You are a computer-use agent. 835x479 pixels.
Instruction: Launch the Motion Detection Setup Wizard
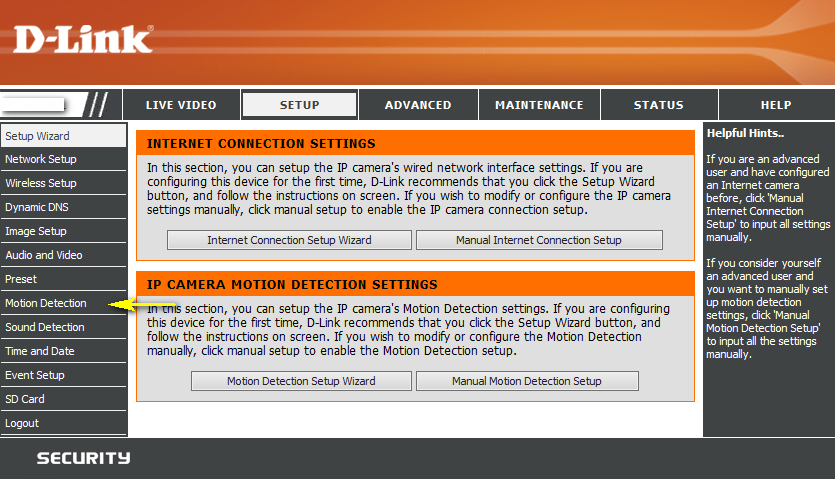pyautogui.click(x=301, y=381)
